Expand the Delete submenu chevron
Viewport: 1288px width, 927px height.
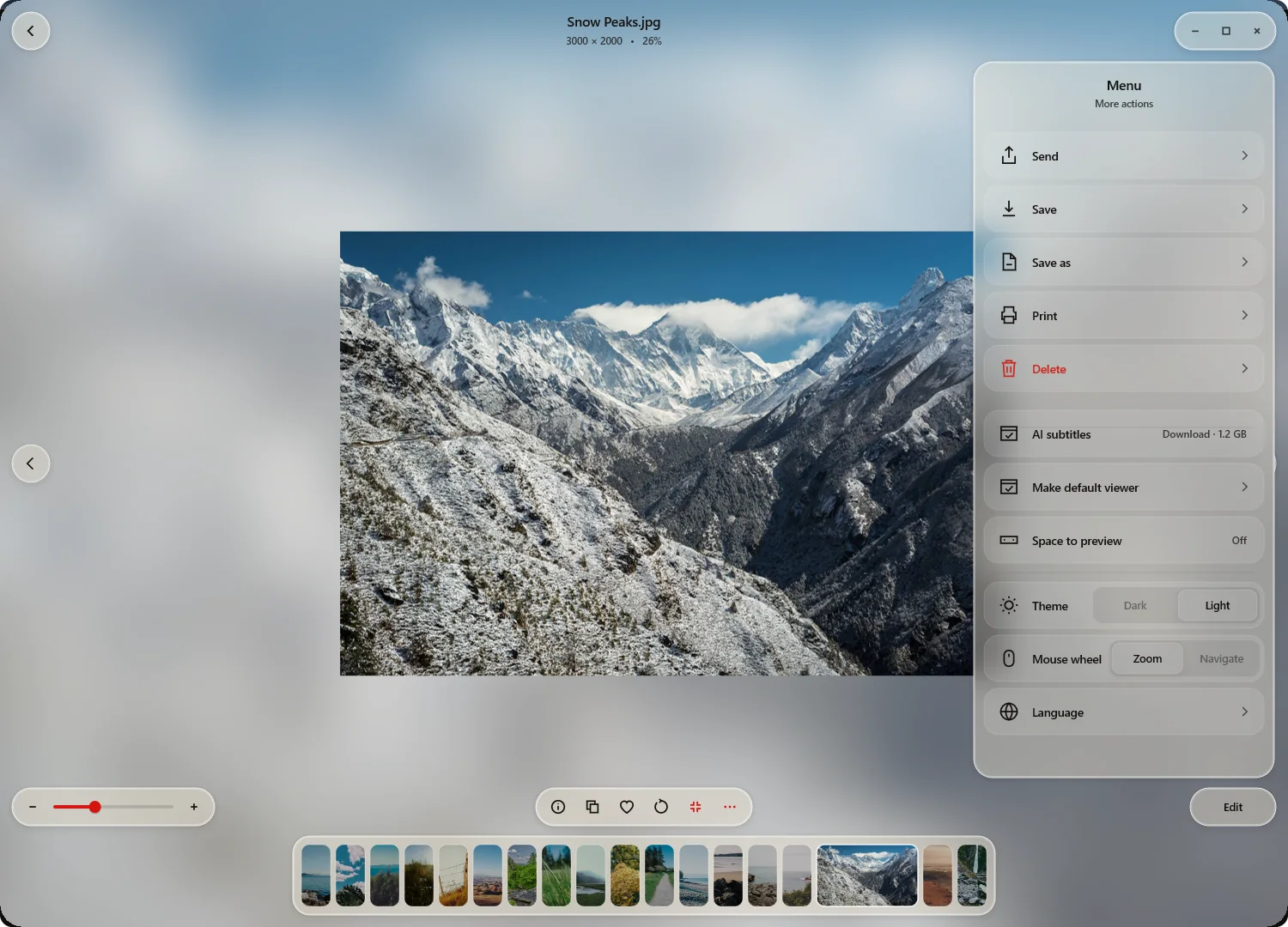[1244, 368]
